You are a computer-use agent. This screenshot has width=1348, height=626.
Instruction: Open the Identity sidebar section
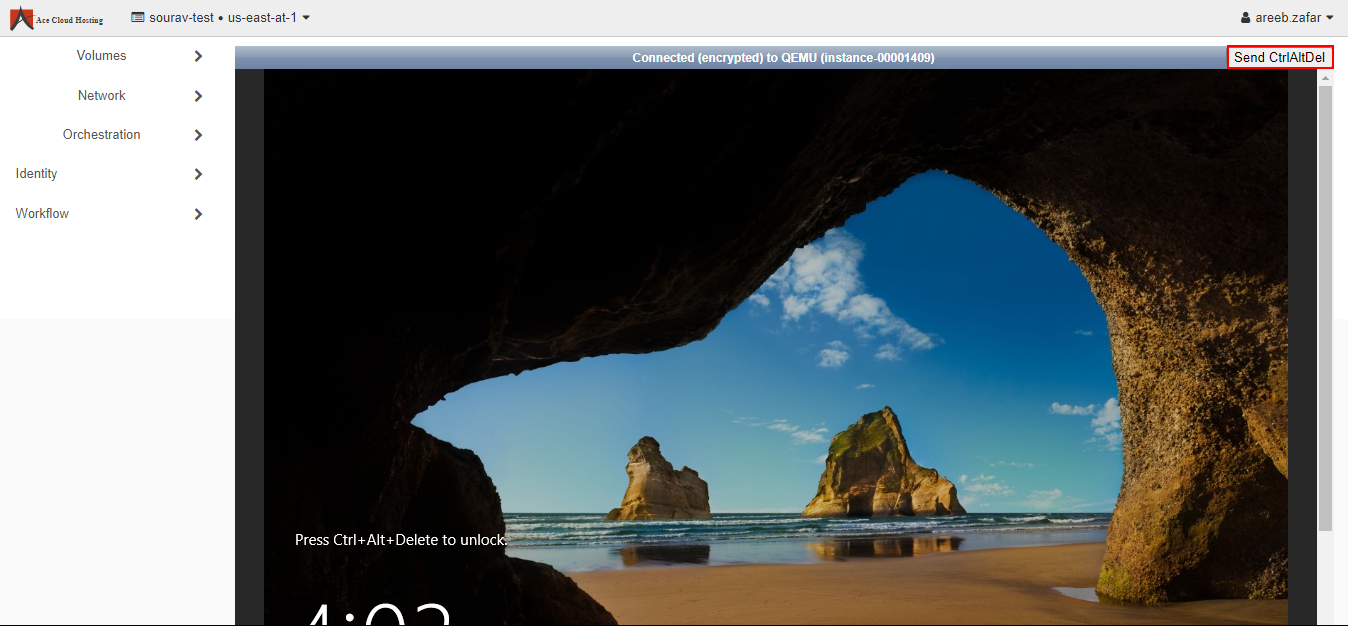click(36, 174)
